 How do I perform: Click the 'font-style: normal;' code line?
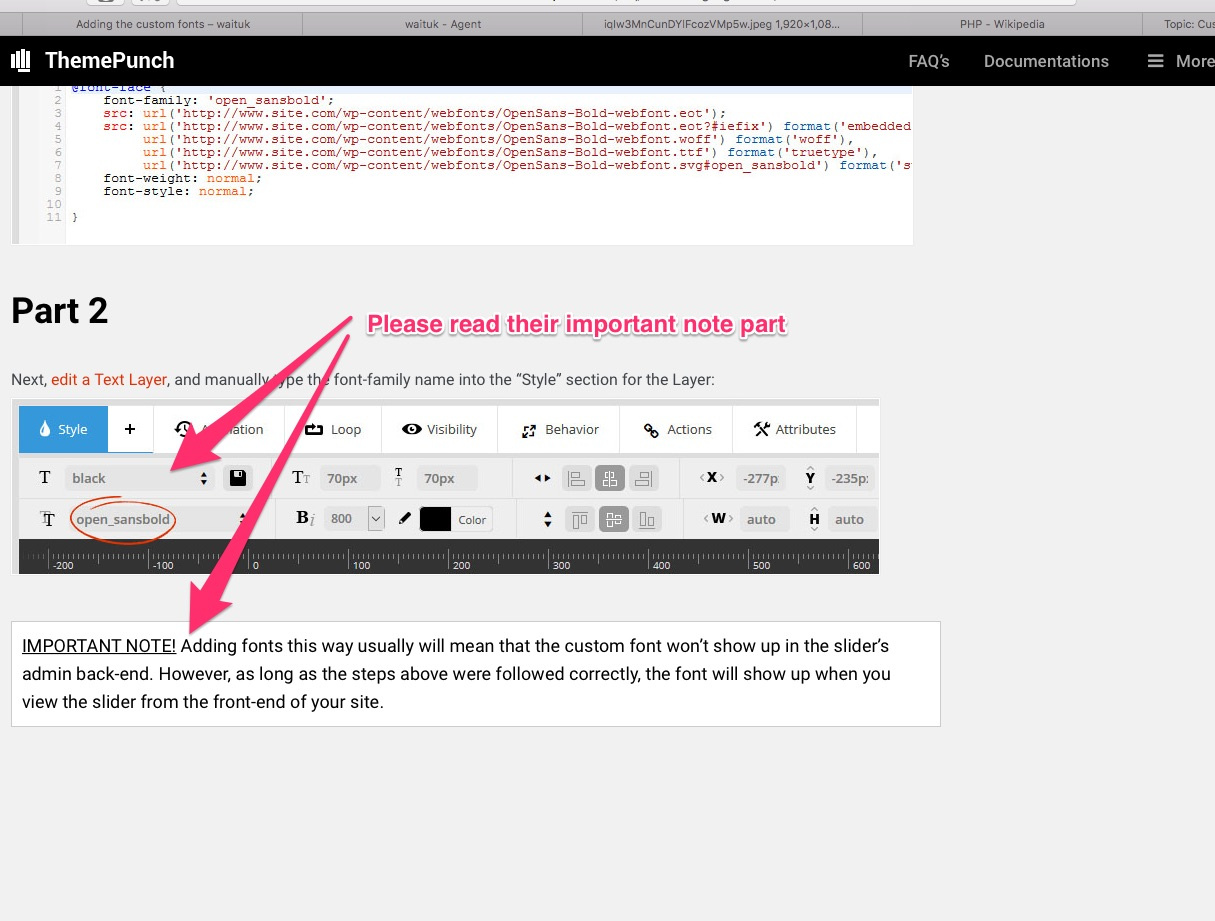click(x=179, y=191)
